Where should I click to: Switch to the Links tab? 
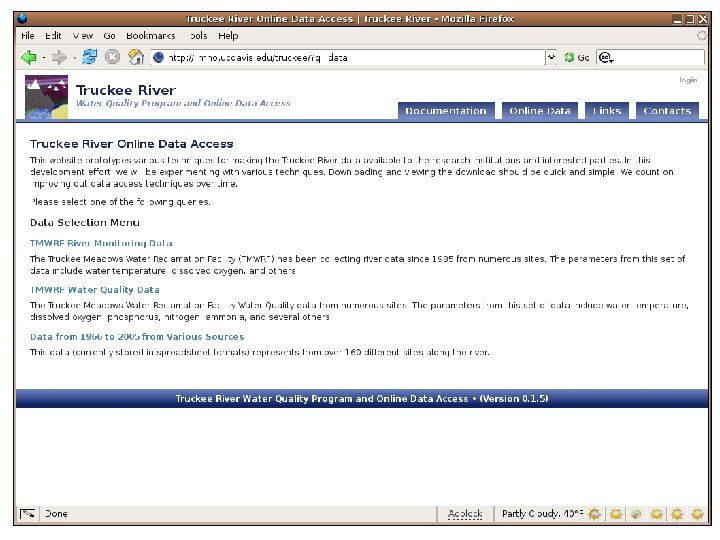607,111
